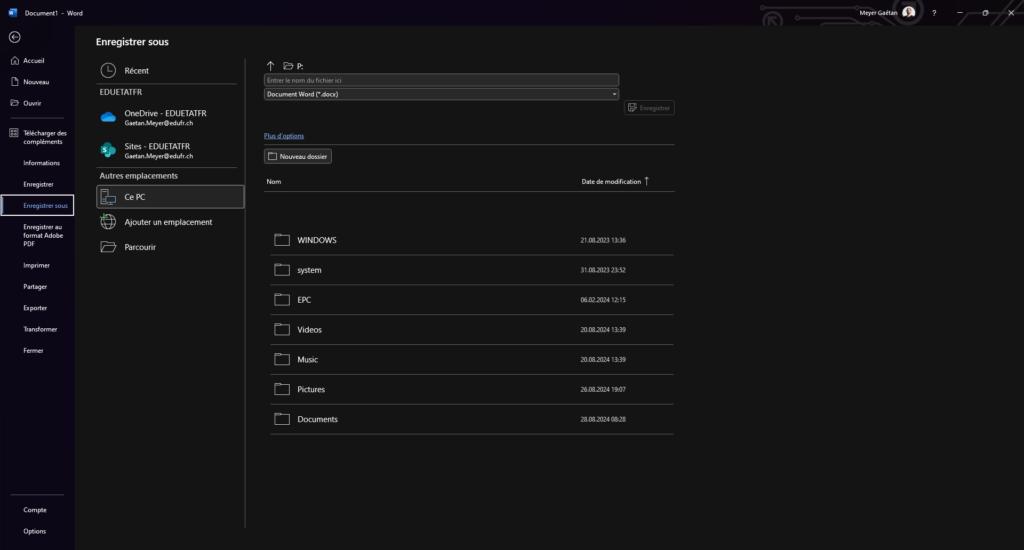Image resolution: width=1024 pixels, height=550 pixels.
Task: Click the Sites - EDUETATFR label
Action: point(157,146)
